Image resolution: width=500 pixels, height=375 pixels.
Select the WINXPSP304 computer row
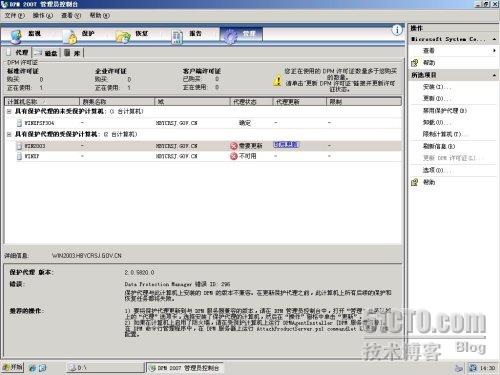(208, 123)
